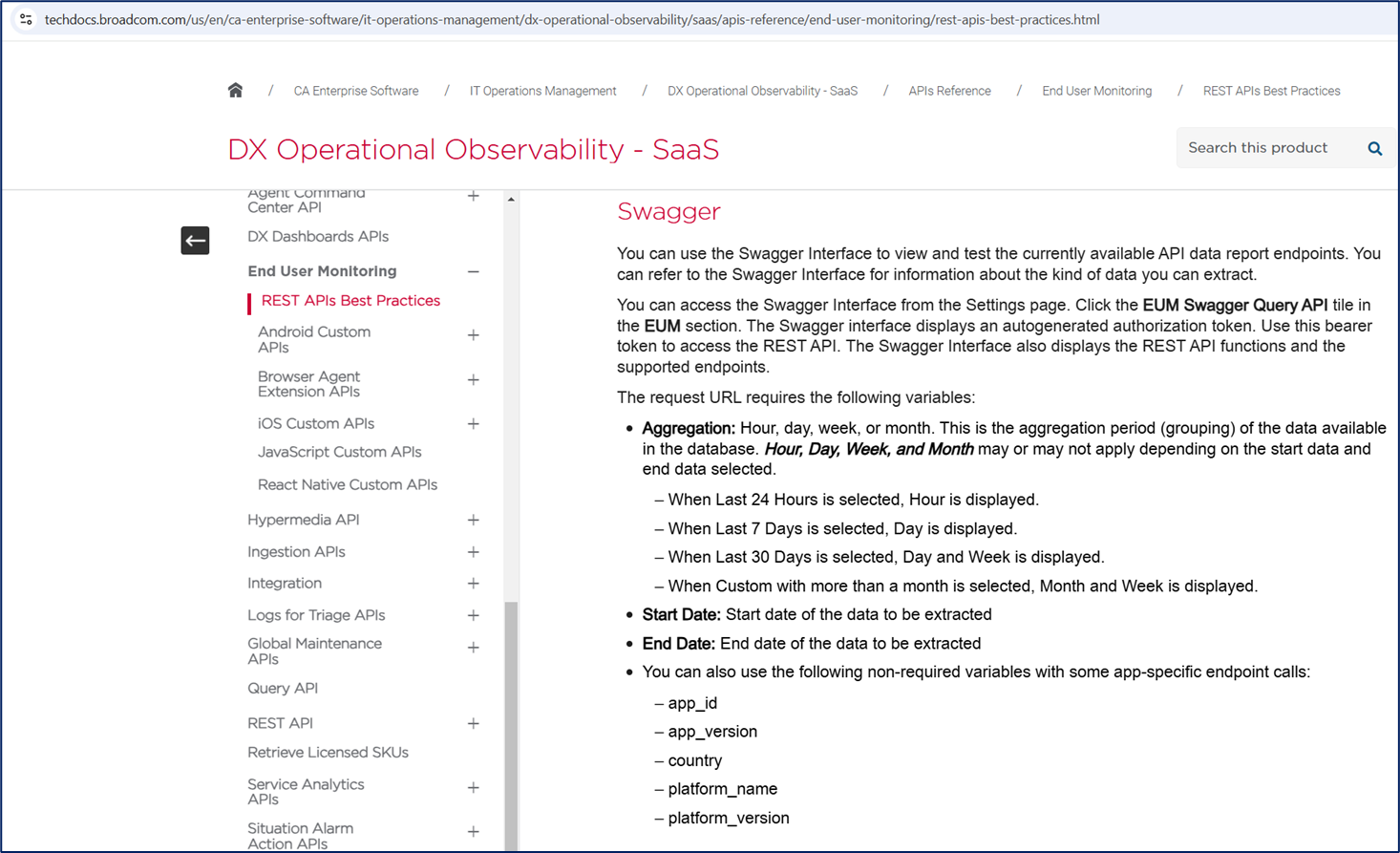The width and height of the screenshot is (1400, 853).
Task: Click the home icon in breadcrumb
Action: click(x=235, y=91)
